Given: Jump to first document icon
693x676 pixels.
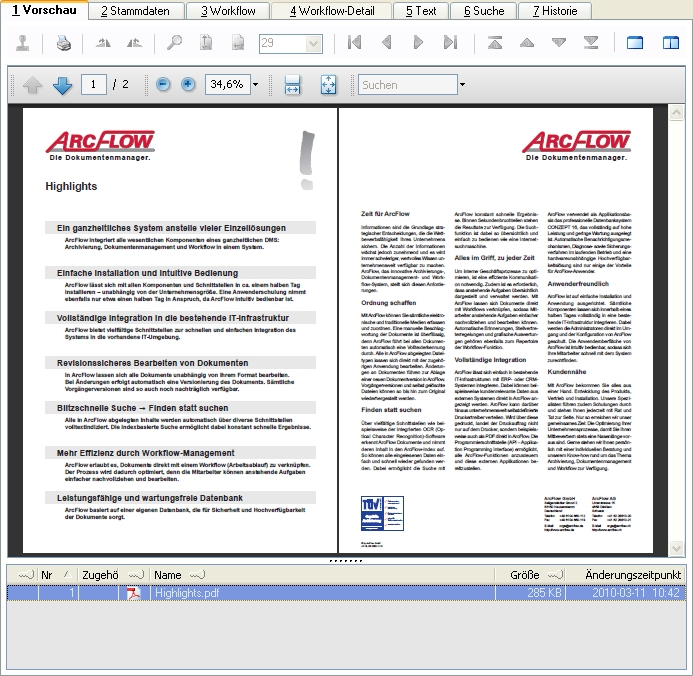Looking at the screenshot, I should [x=495, y=42].
